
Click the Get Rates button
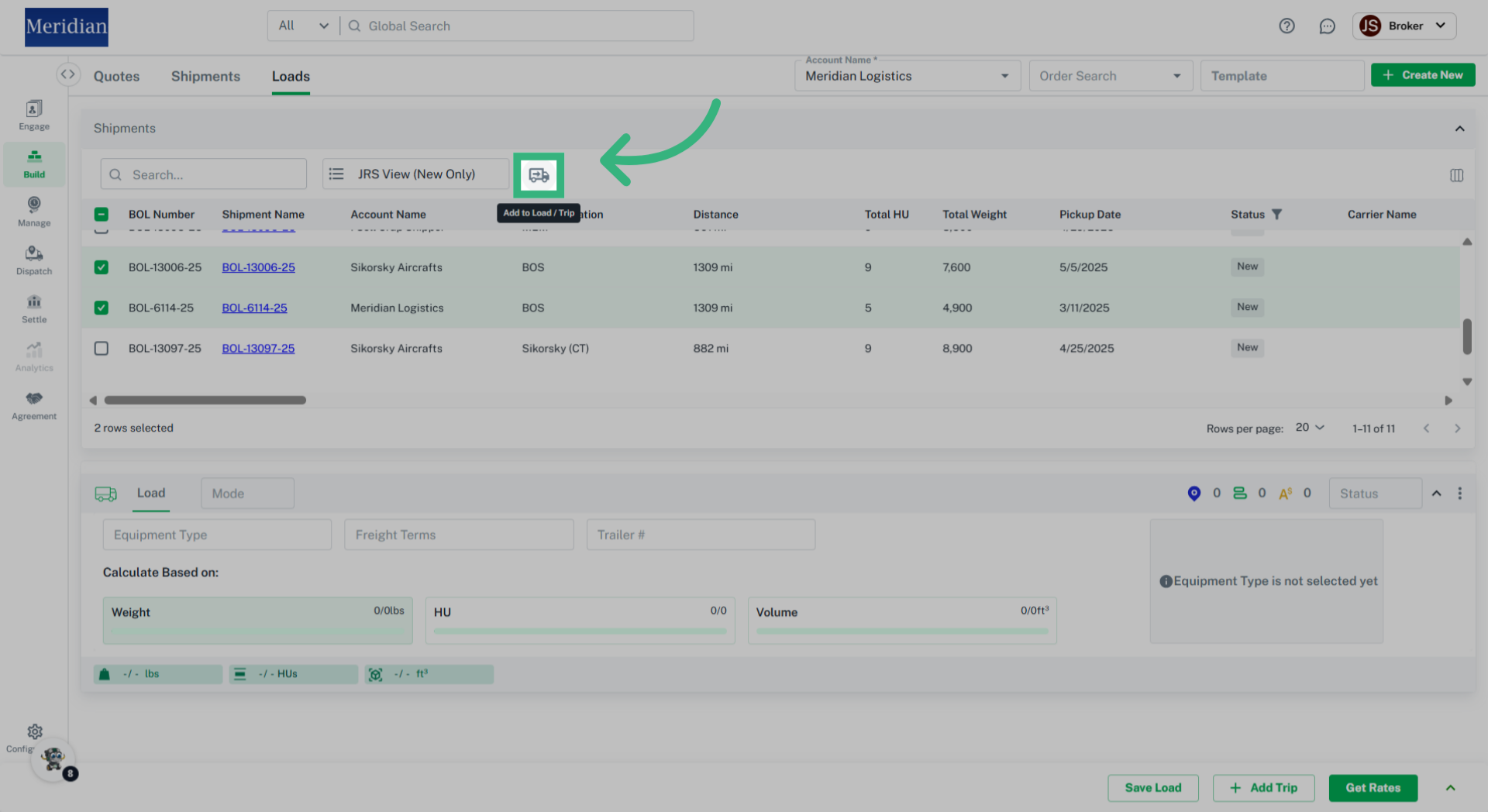(x=1373, y=788)
